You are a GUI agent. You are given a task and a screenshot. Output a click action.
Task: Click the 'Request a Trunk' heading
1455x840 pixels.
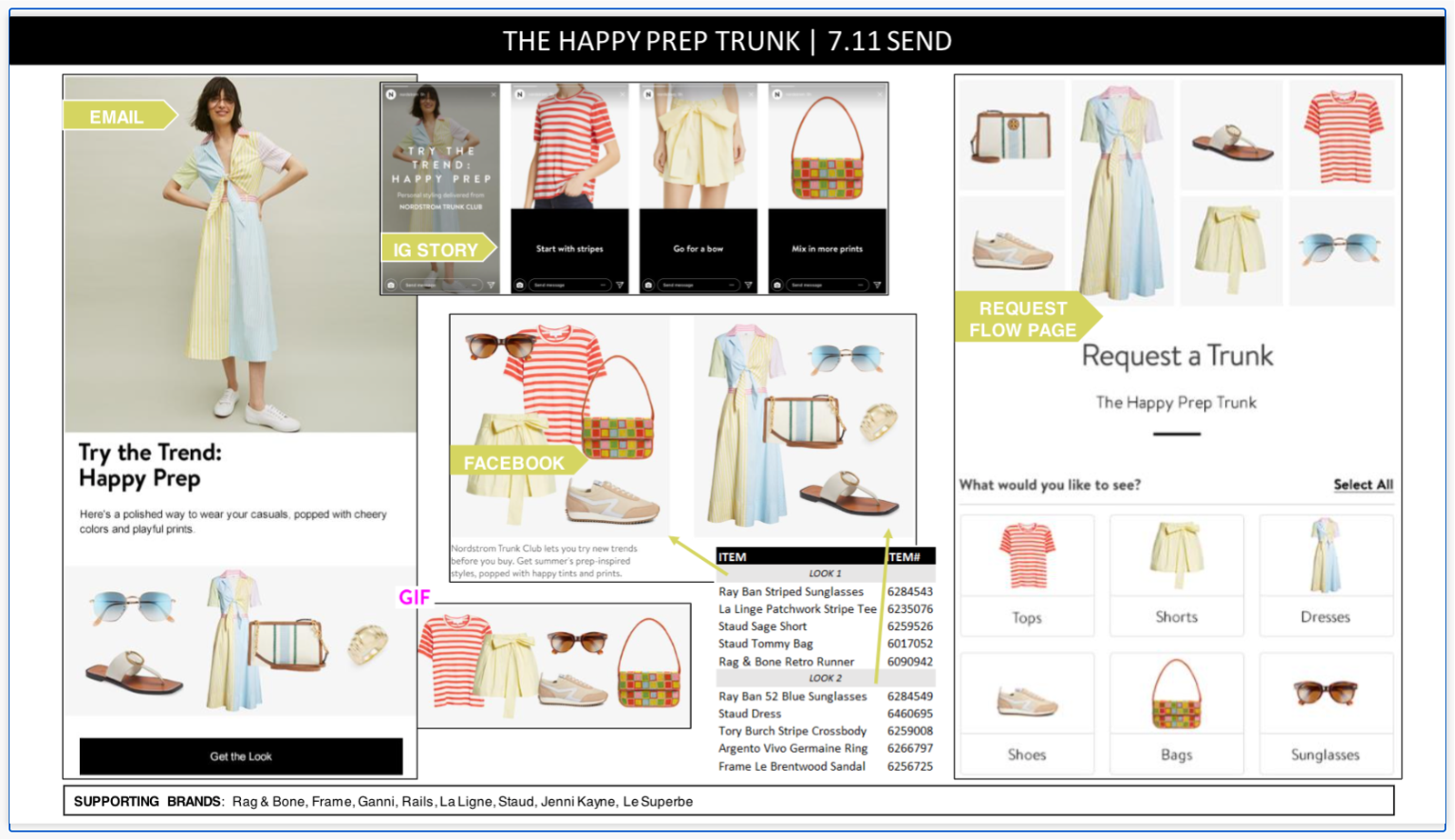pos(1178,355)
